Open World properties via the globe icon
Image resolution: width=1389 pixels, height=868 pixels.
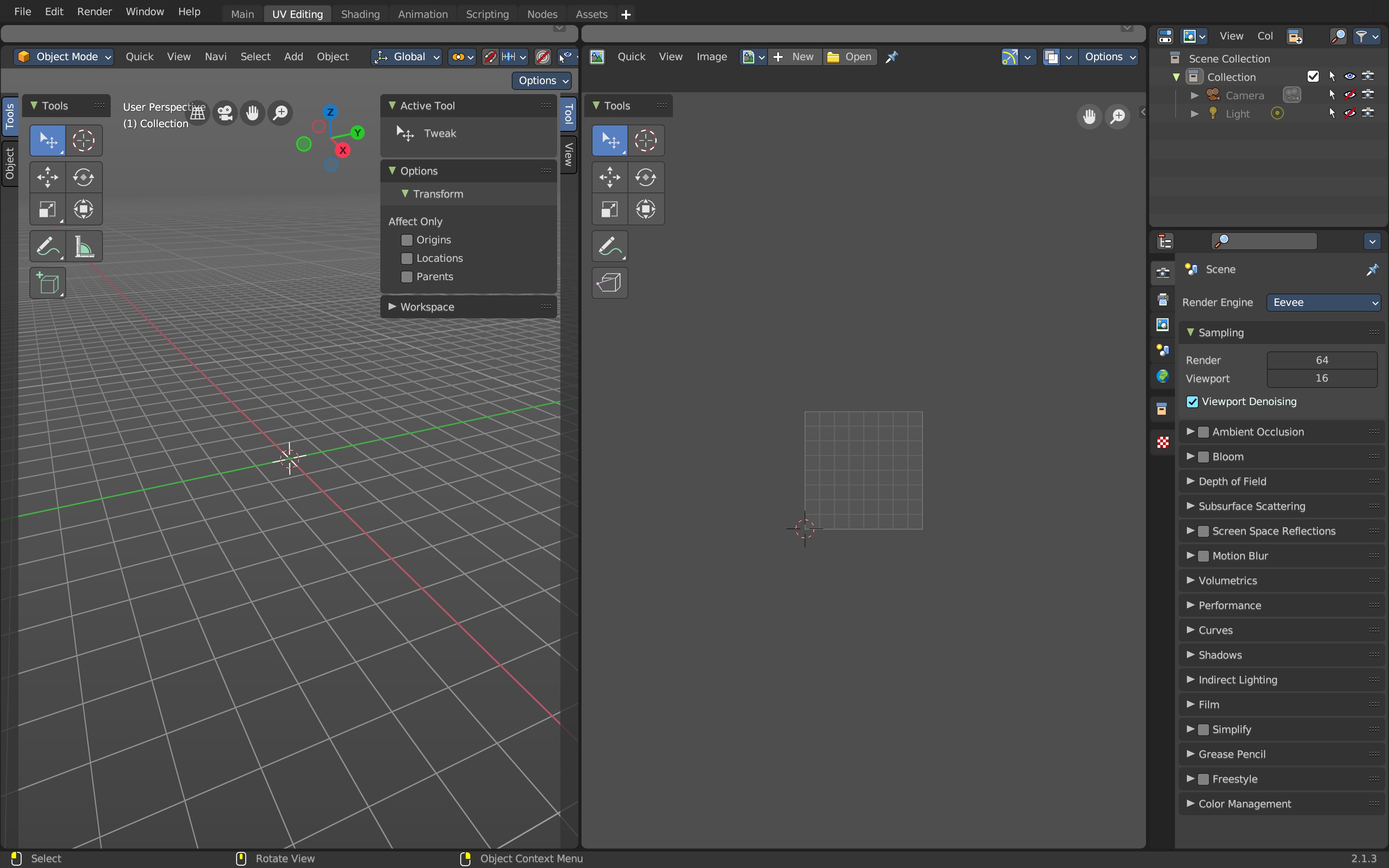(1162, 376)
